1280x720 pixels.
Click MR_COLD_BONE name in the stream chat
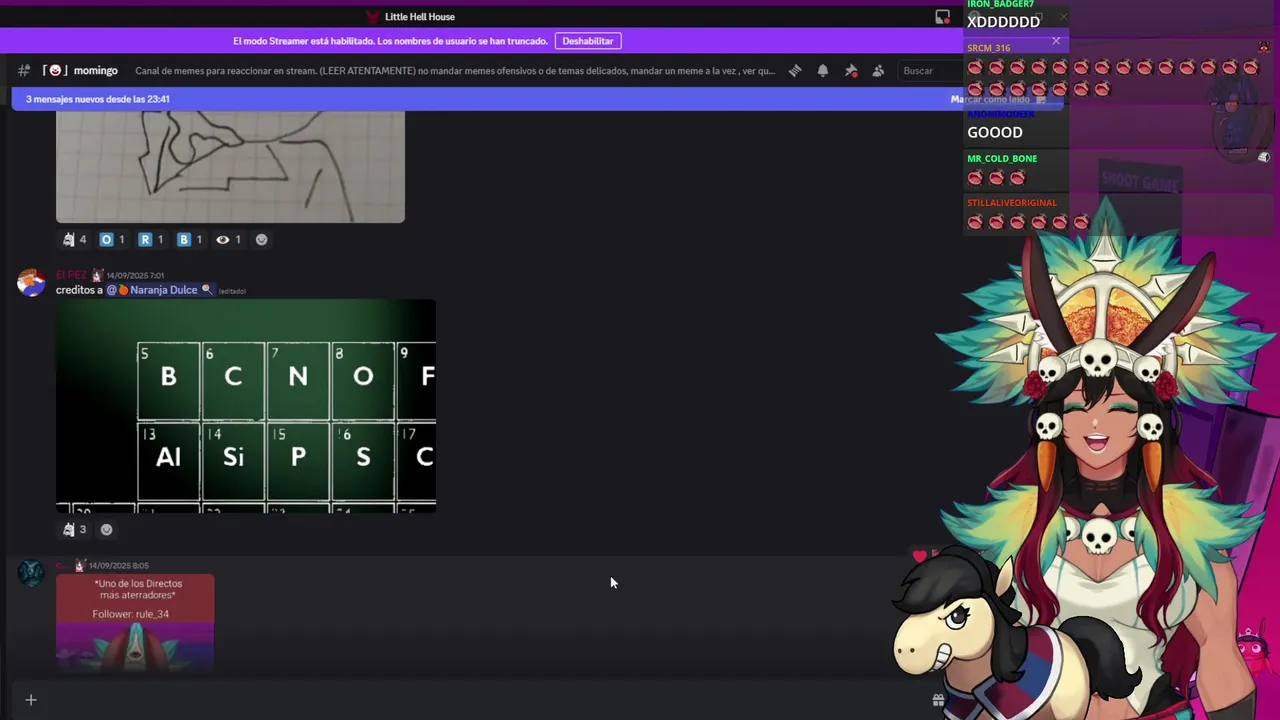pyautogui.click(x=1002, y=158)
